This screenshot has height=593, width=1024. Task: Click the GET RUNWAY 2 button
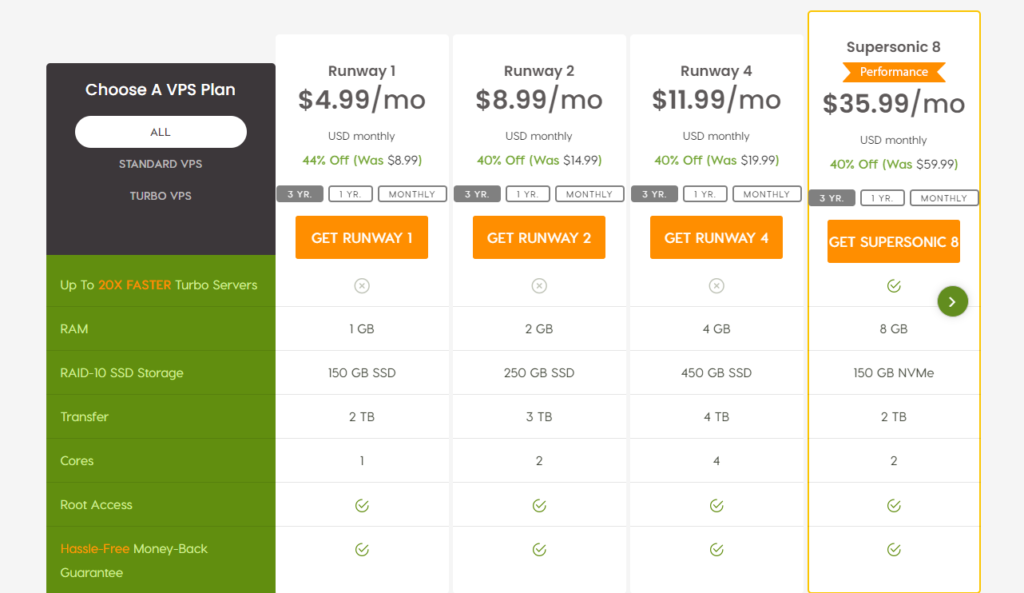[539, 238]
